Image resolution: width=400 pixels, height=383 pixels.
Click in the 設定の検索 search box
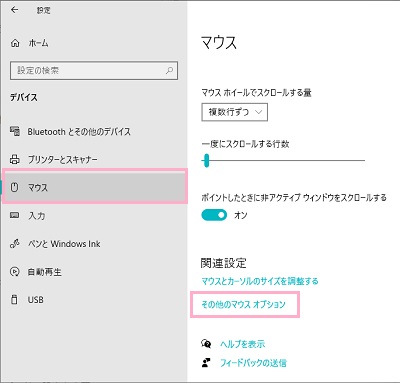point(94,70)
